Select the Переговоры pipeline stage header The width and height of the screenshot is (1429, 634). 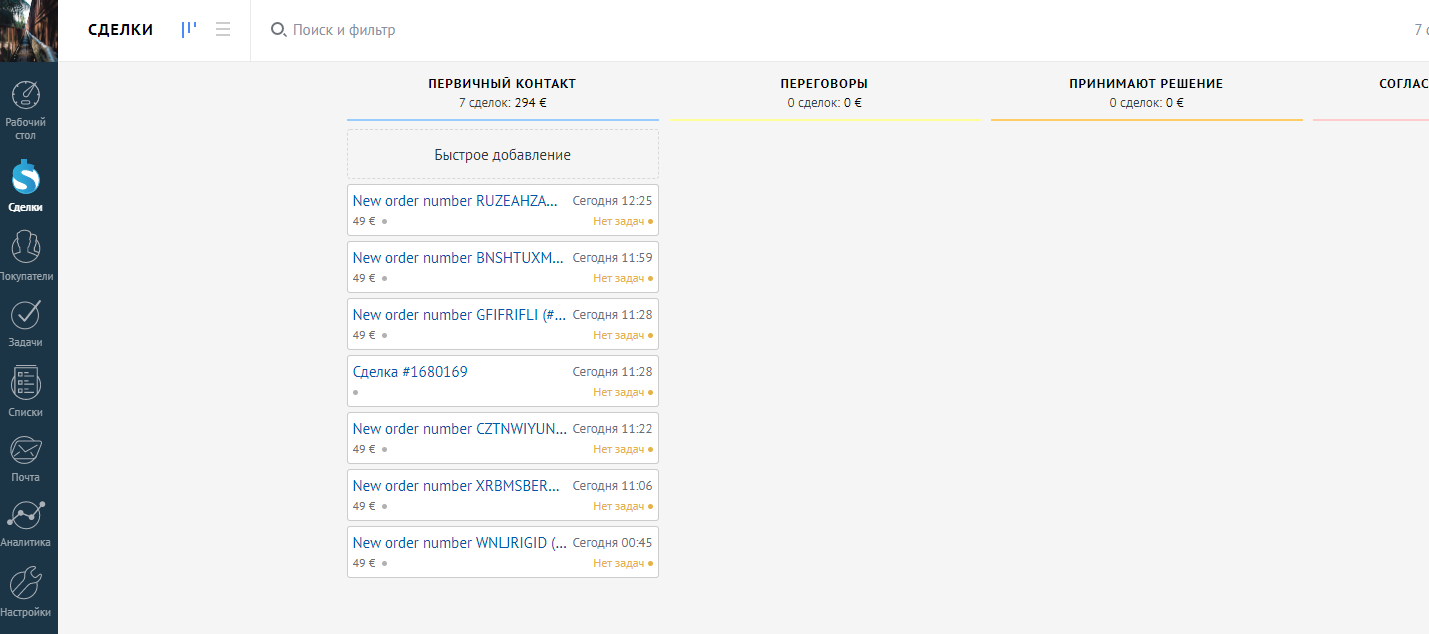(x=824, y=84)
